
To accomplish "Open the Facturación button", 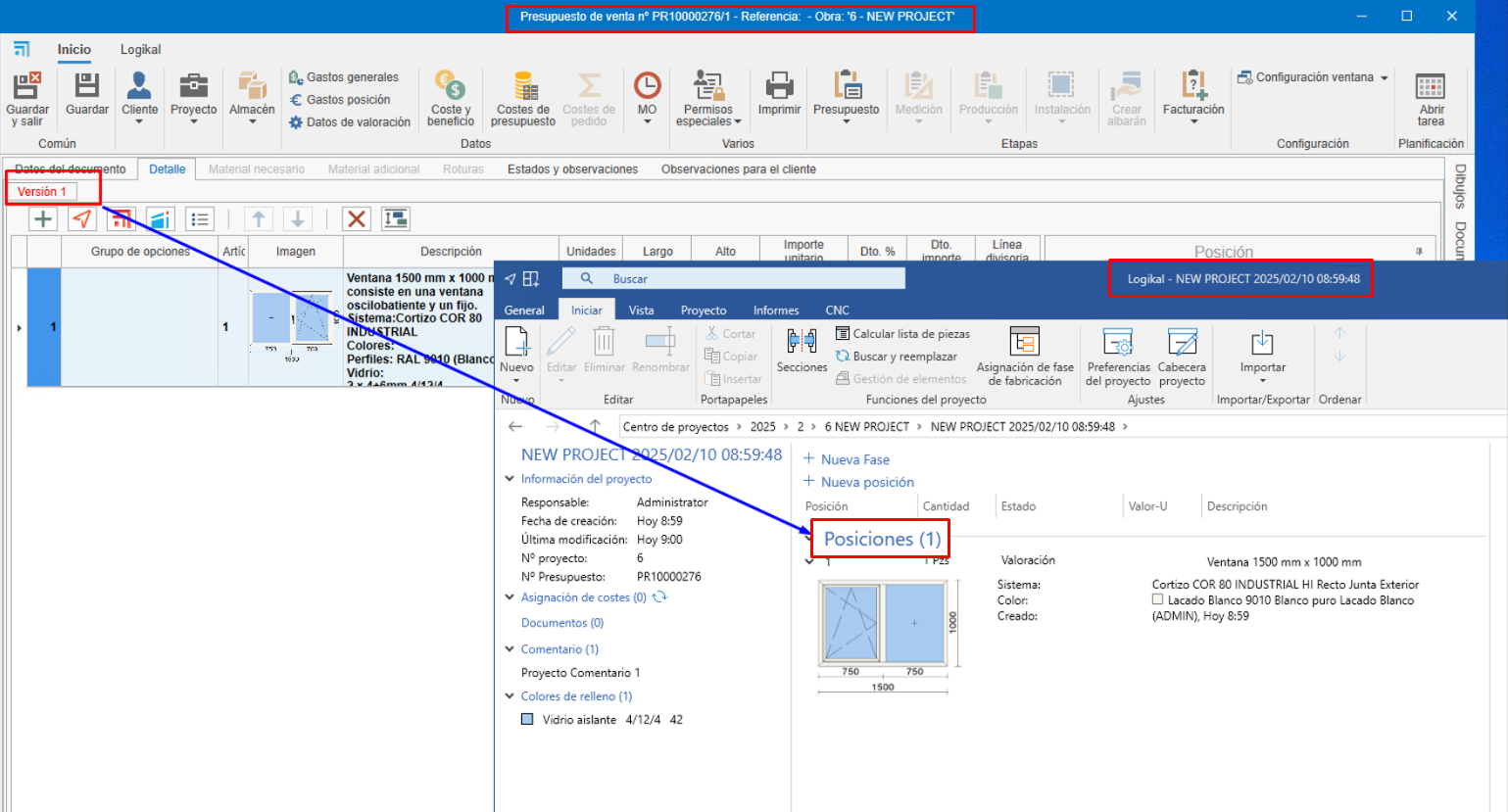I will click(x=1193, y=98).
